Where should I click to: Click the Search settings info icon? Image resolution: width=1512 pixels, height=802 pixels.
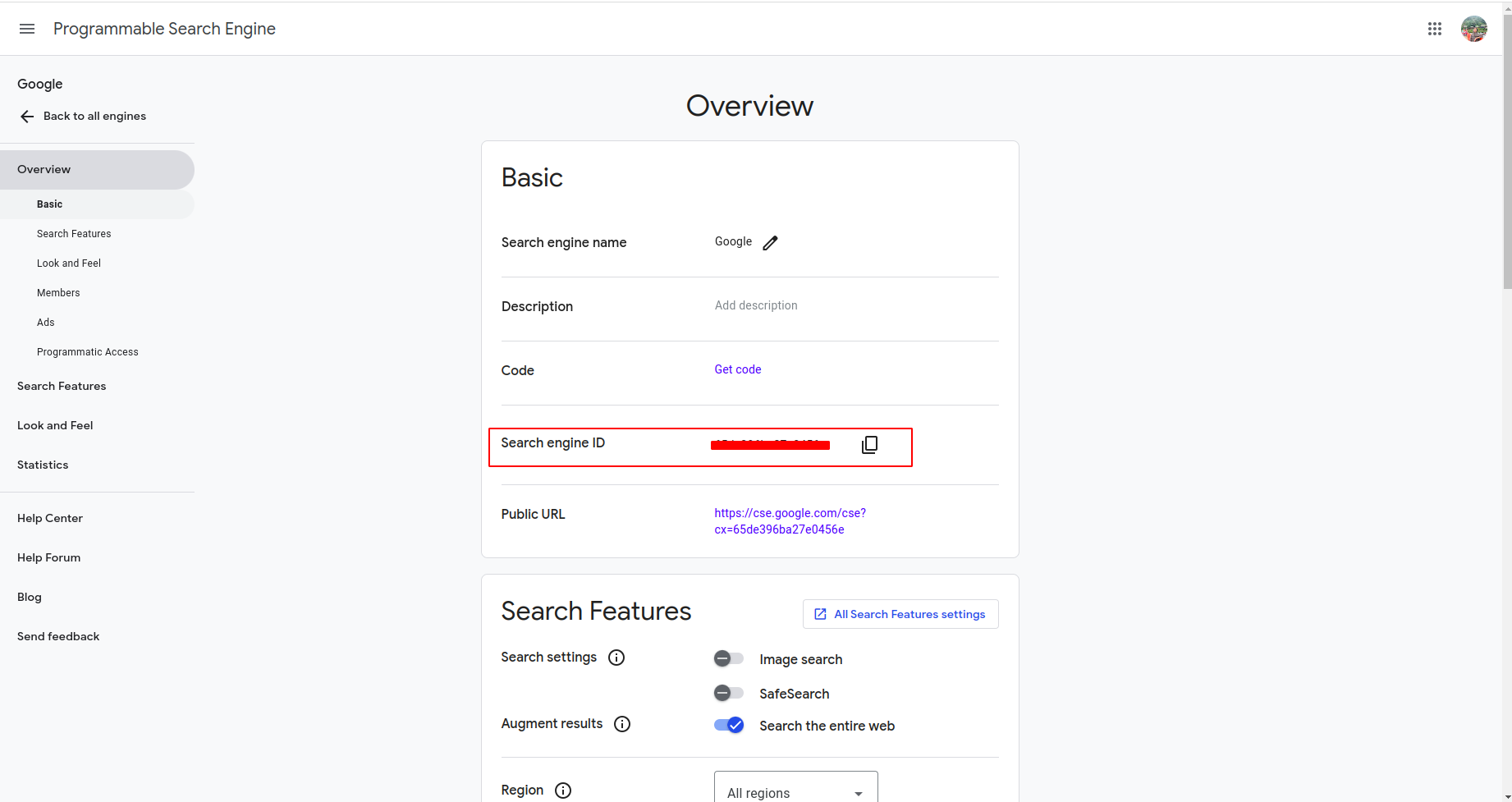pyautogui.click(x=616, y=658)
